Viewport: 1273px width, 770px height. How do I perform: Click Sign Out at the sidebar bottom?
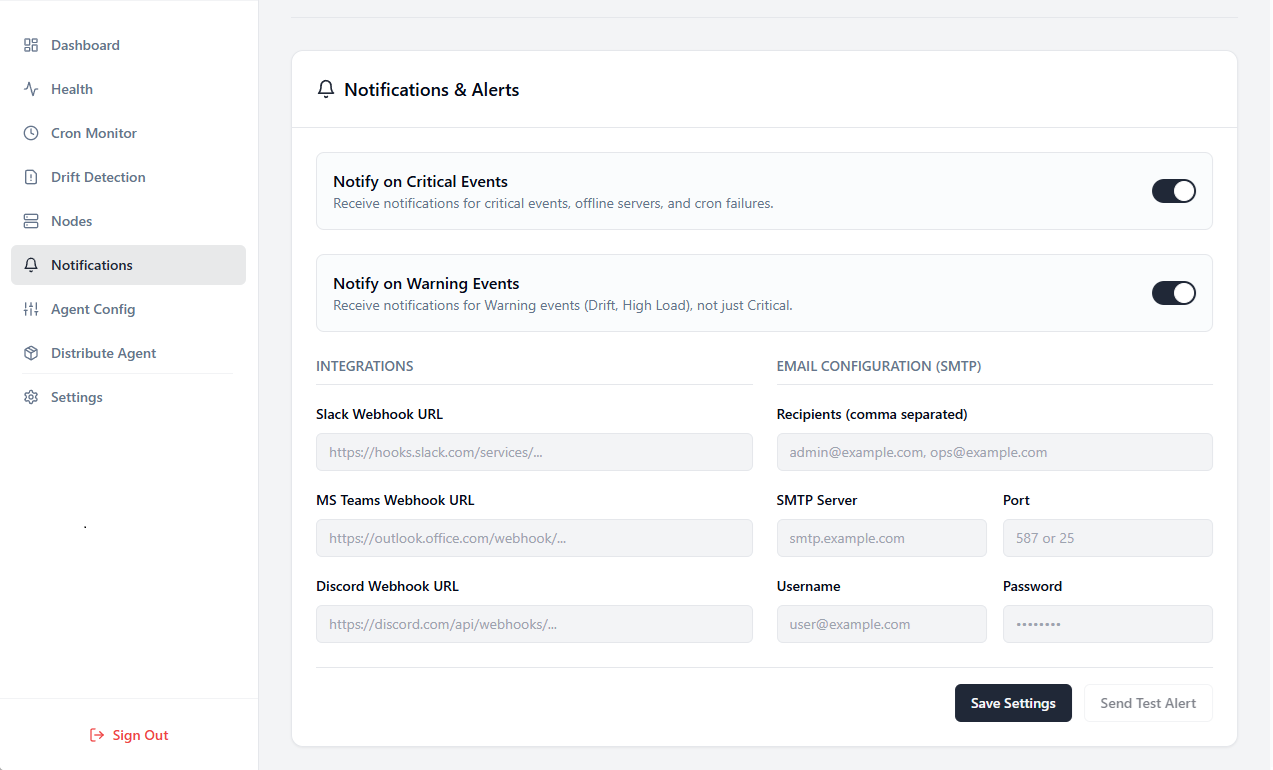pyautogui.click(x=129, y=735)
